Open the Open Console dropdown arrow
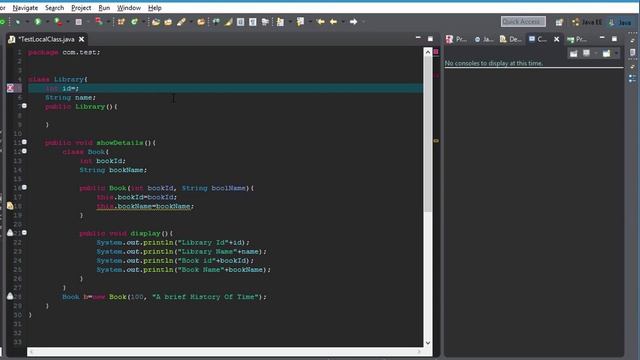 [x=616, y=53]
